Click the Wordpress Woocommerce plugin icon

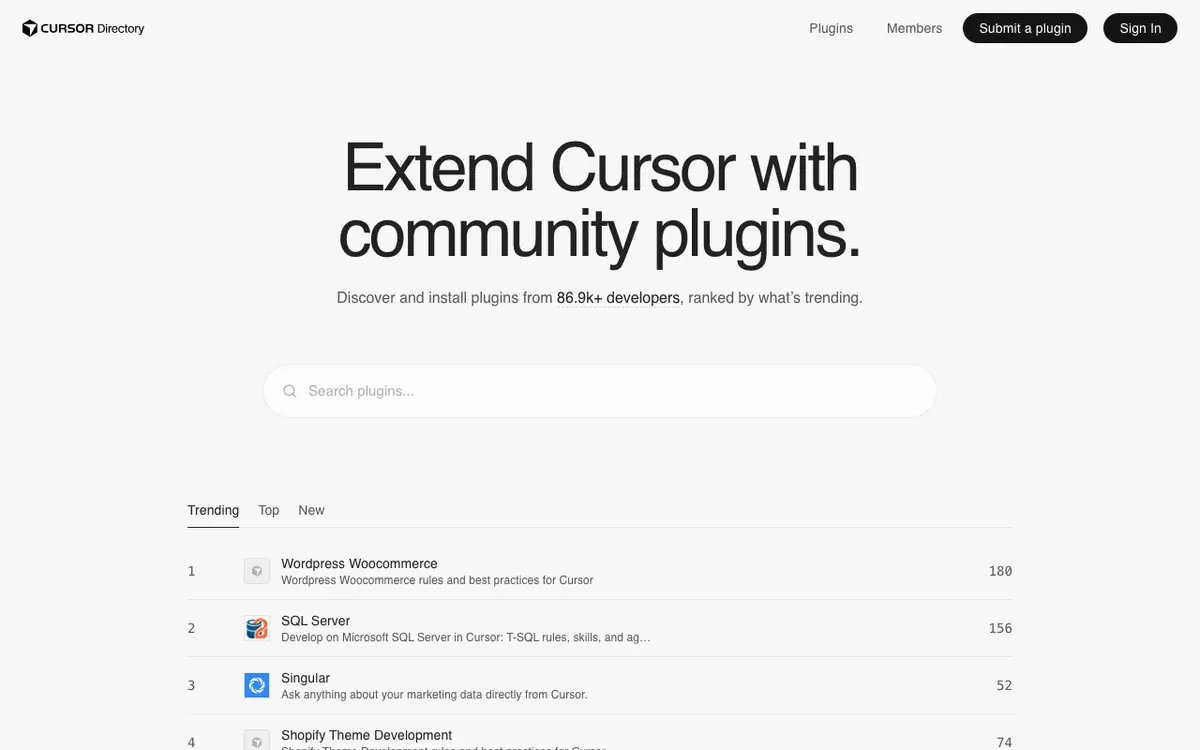(257, 571)
